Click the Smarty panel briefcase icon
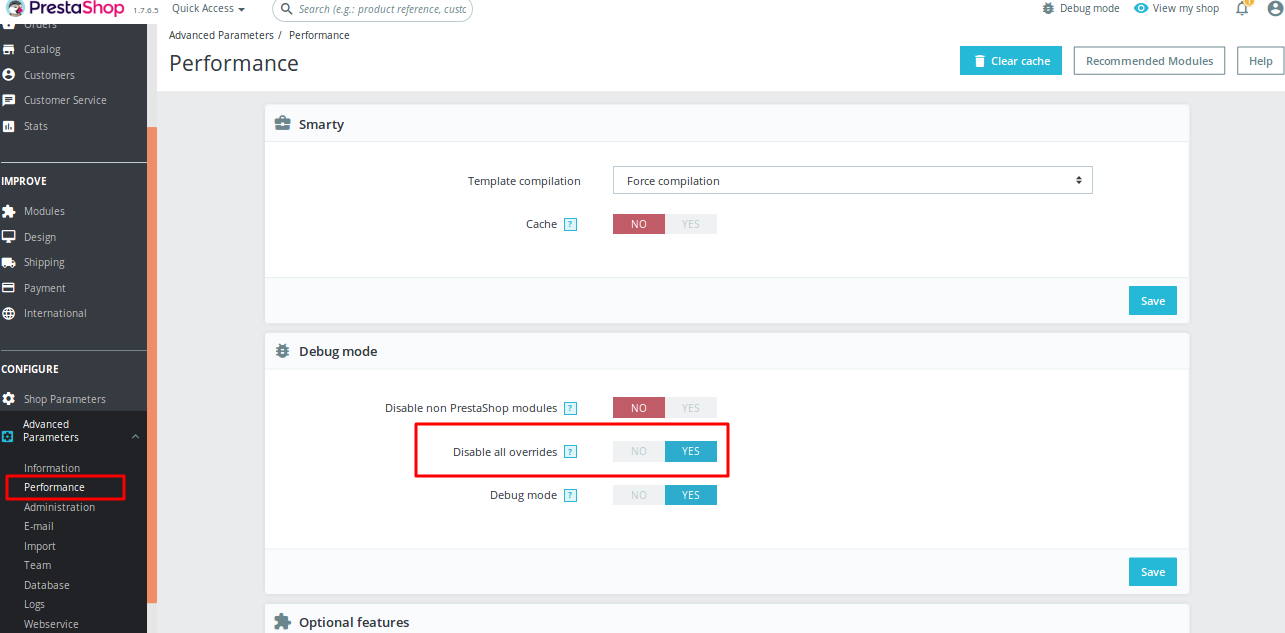The height and width of the screenshot is (633, 1285). pos(283,124)
